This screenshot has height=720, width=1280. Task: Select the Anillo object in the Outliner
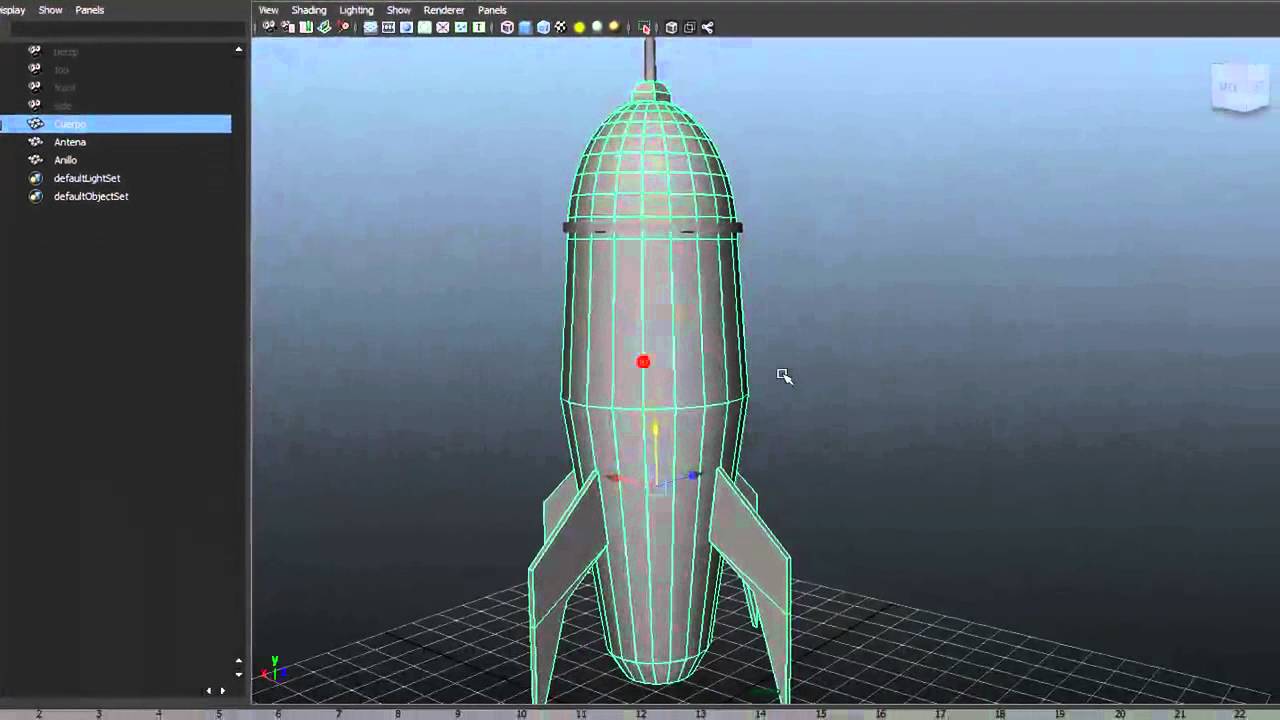tap(65, 160)
